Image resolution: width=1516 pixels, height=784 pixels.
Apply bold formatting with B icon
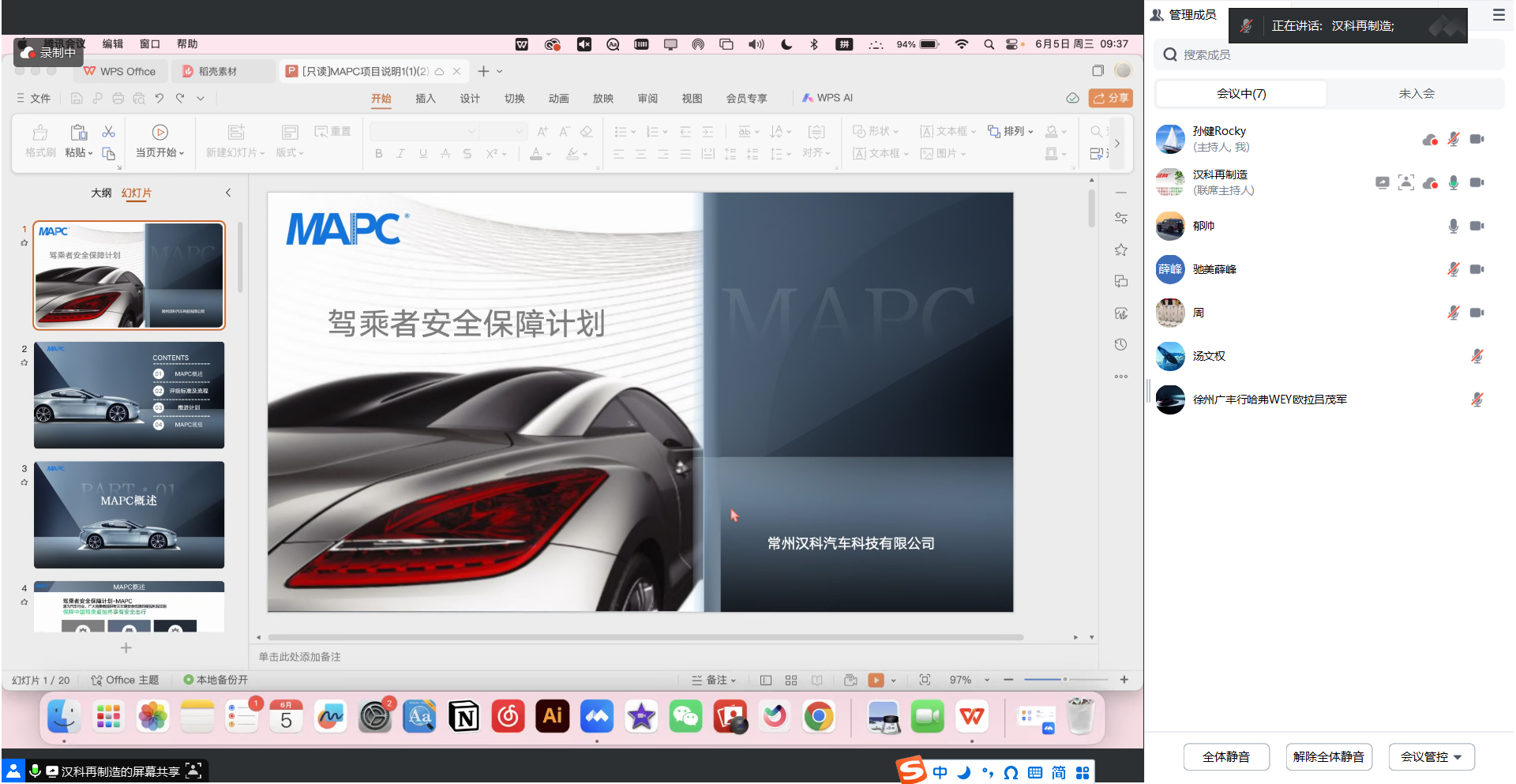coord(379,154)
